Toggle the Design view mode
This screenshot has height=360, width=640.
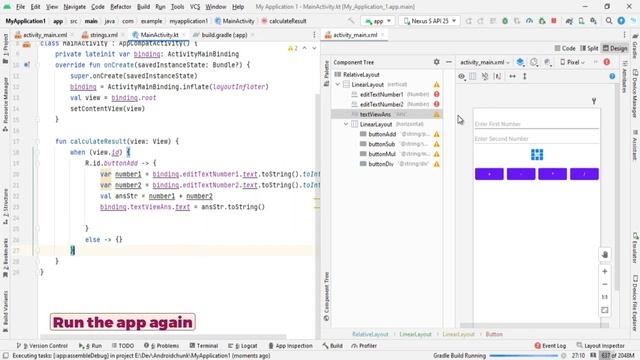[x=615, y=48]
